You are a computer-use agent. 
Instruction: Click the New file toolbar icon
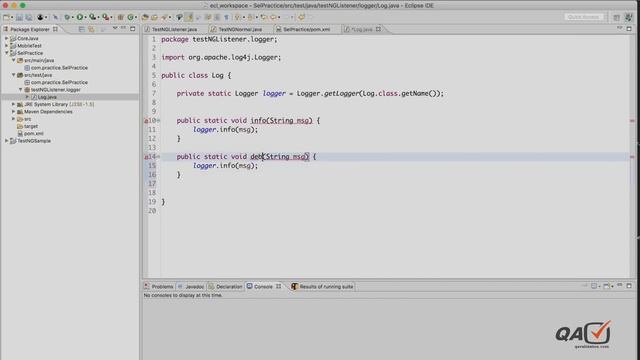click(x=6, y=17)
